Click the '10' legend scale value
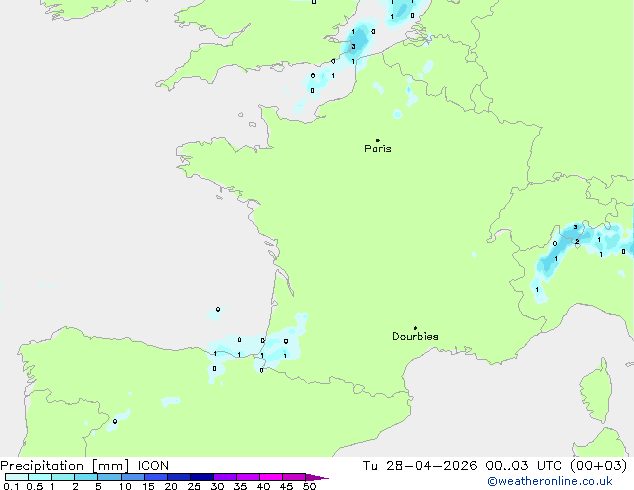This screenshot has height=490, width=634. point(125,486)
